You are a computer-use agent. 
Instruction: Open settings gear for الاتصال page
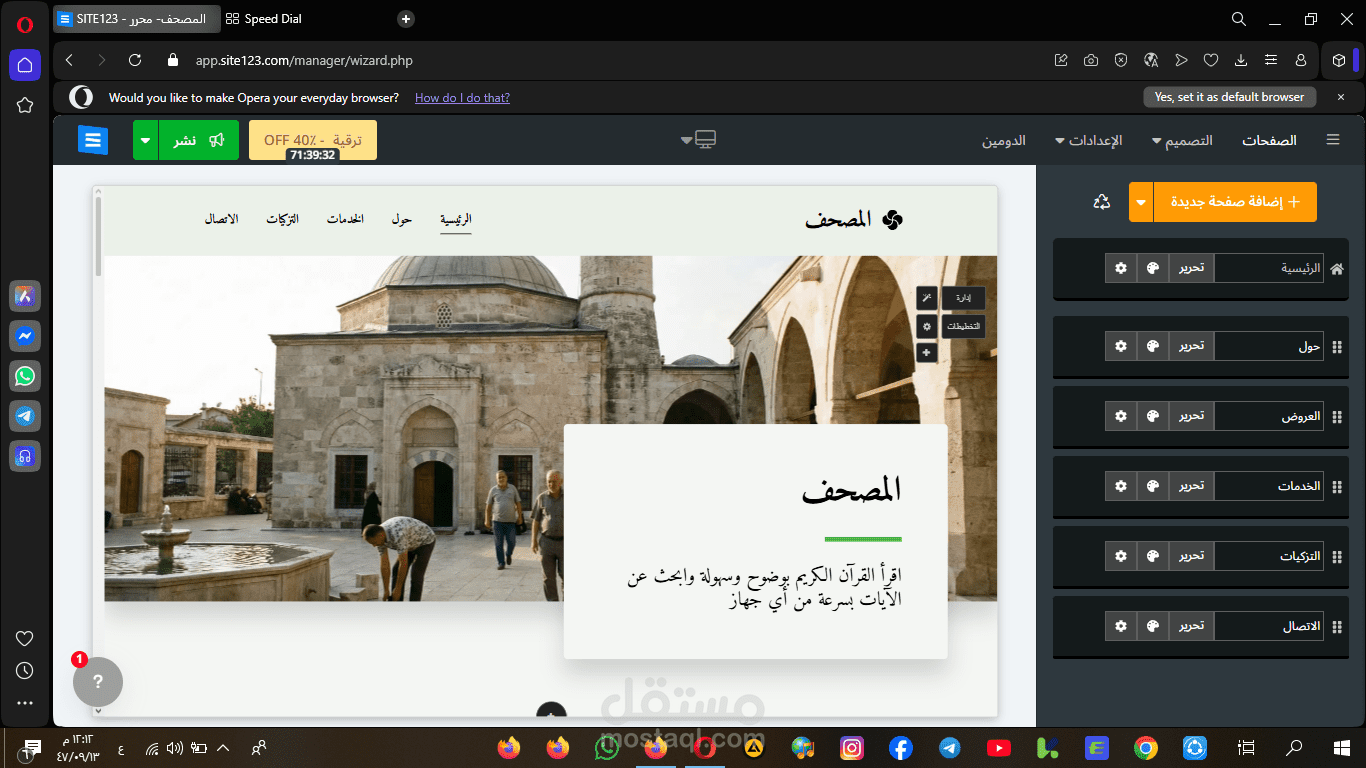(x=1121, y=626)
